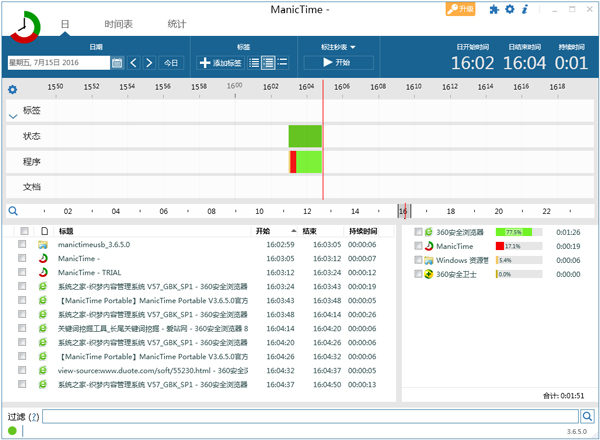Click ManicTime icon in TRIAL row
The image size is (600, 440).
point(43,272)
